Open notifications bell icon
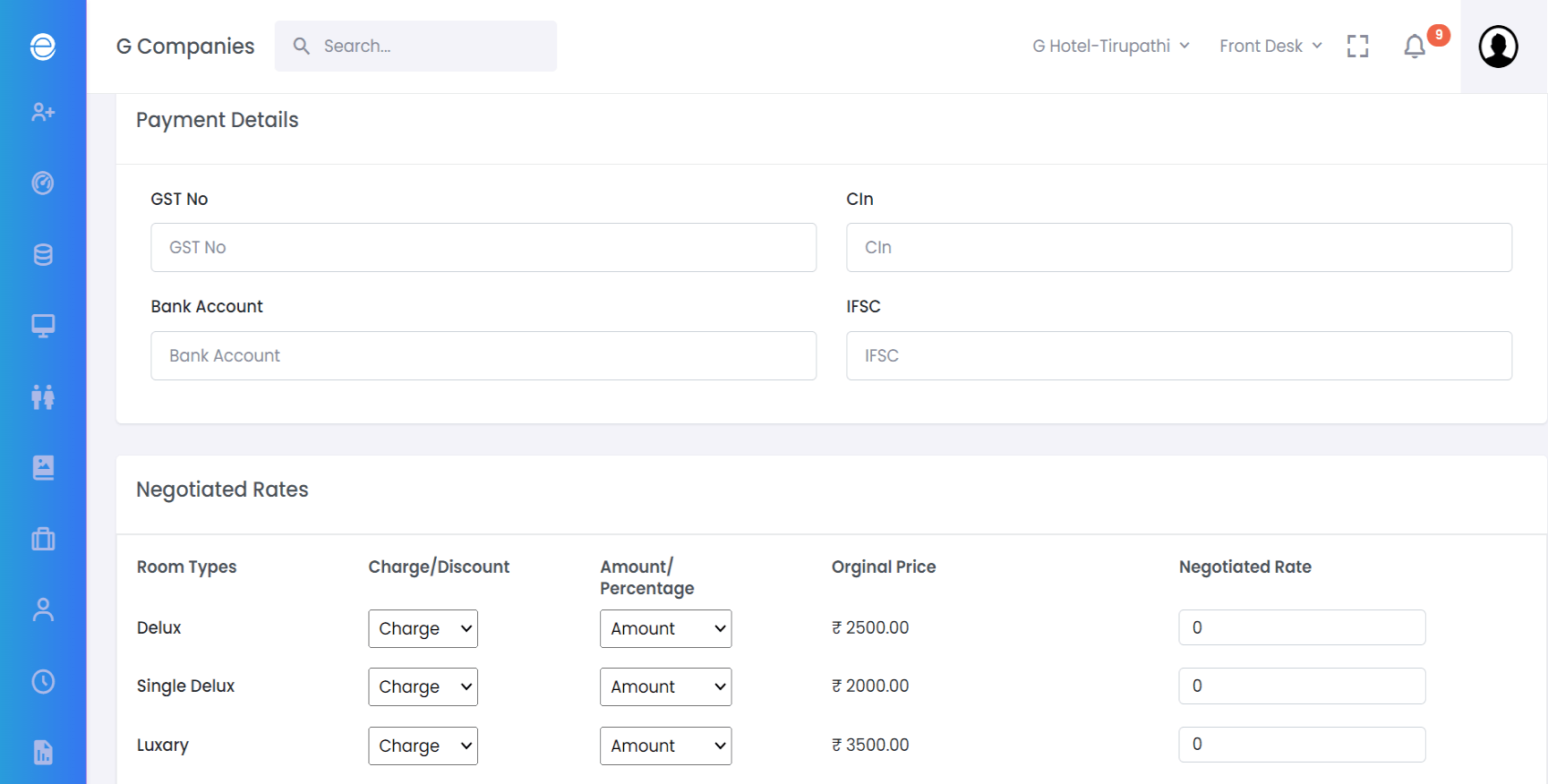Image resolution: width=1548 pixels, height=784 pixels. point(1415,47)
